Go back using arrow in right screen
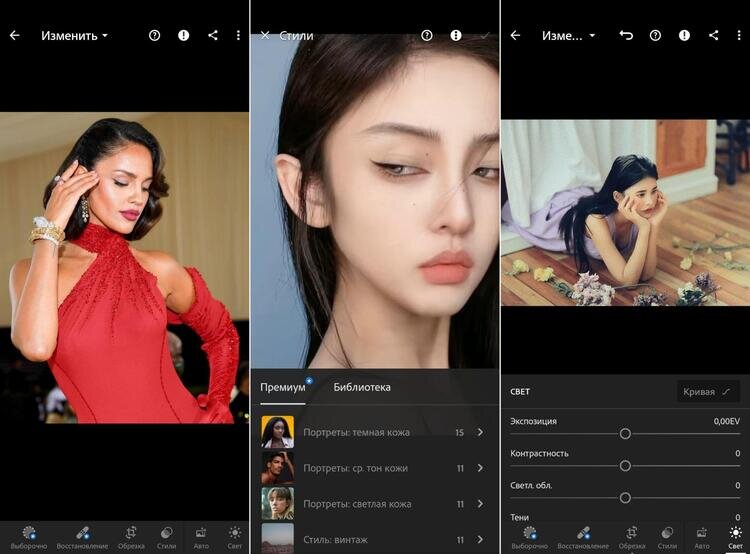Viewport: 750px width, 554px height. coord(515,35)
